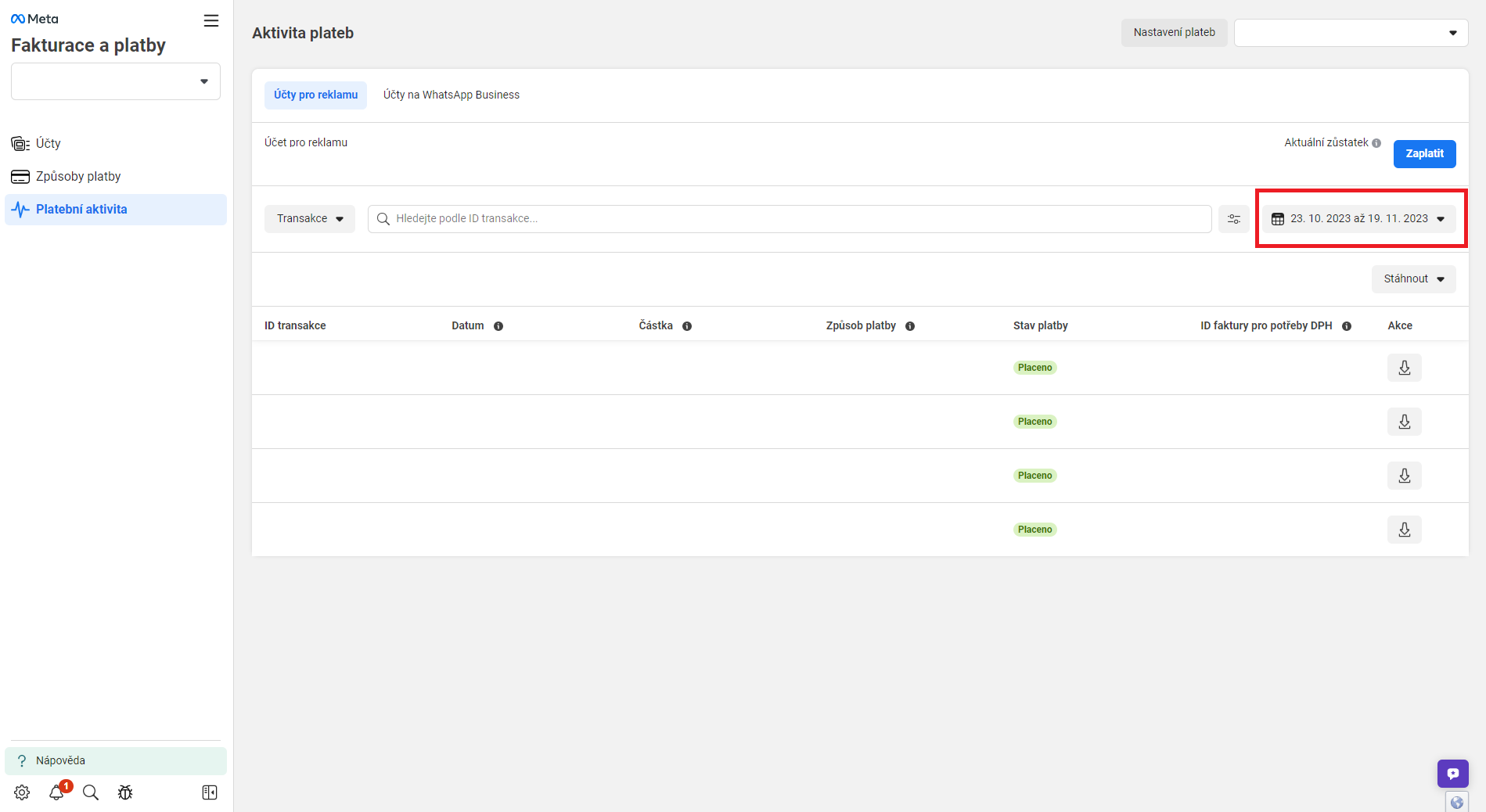Switch to Účty pro reklamu tab

coord(315,95)
